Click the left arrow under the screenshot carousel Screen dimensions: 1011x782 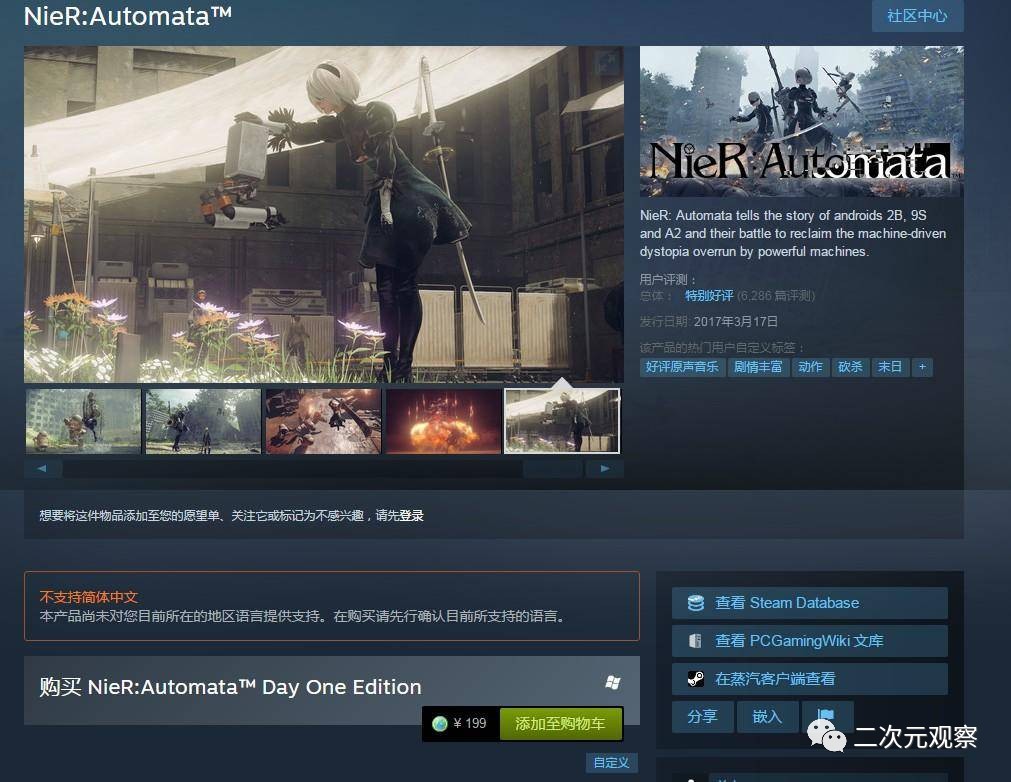pyautogui.click(x=42, y=468)
